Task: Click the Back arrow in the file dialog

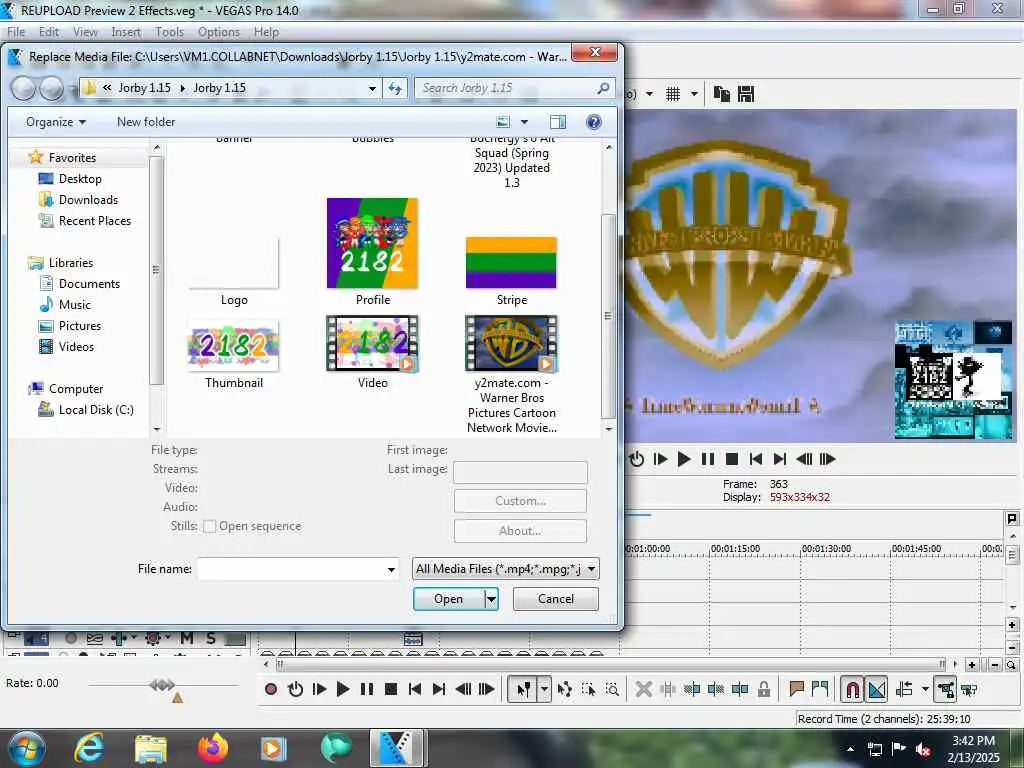Action: [24, 88]
